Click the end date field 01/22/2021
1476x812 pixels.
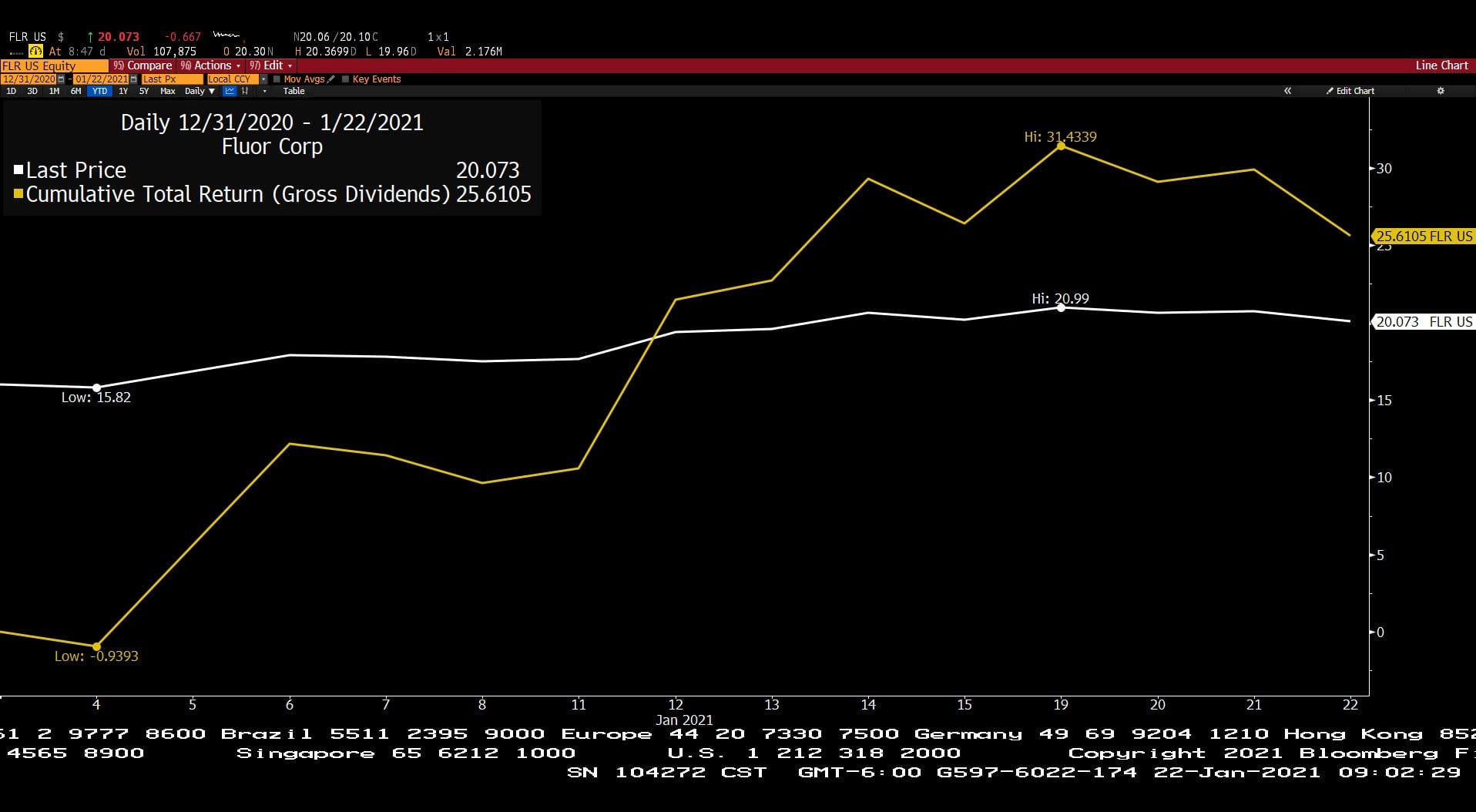pyautogui.click(x=101, y=79)
